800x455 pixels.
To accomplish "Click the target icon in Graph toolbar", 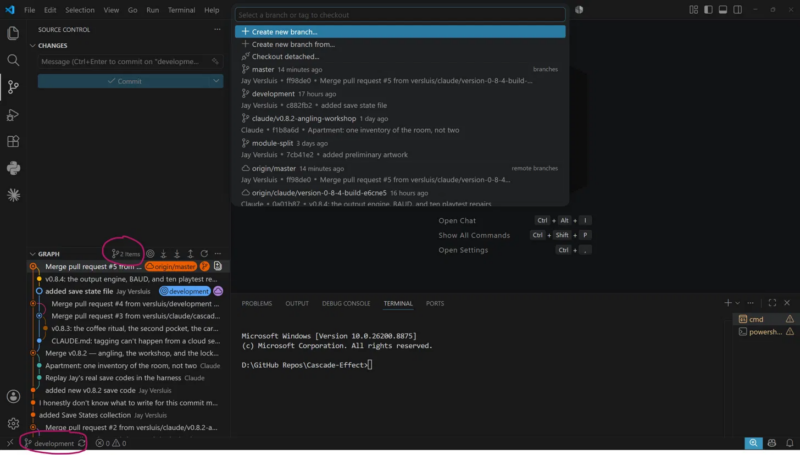I will (150, 254).
